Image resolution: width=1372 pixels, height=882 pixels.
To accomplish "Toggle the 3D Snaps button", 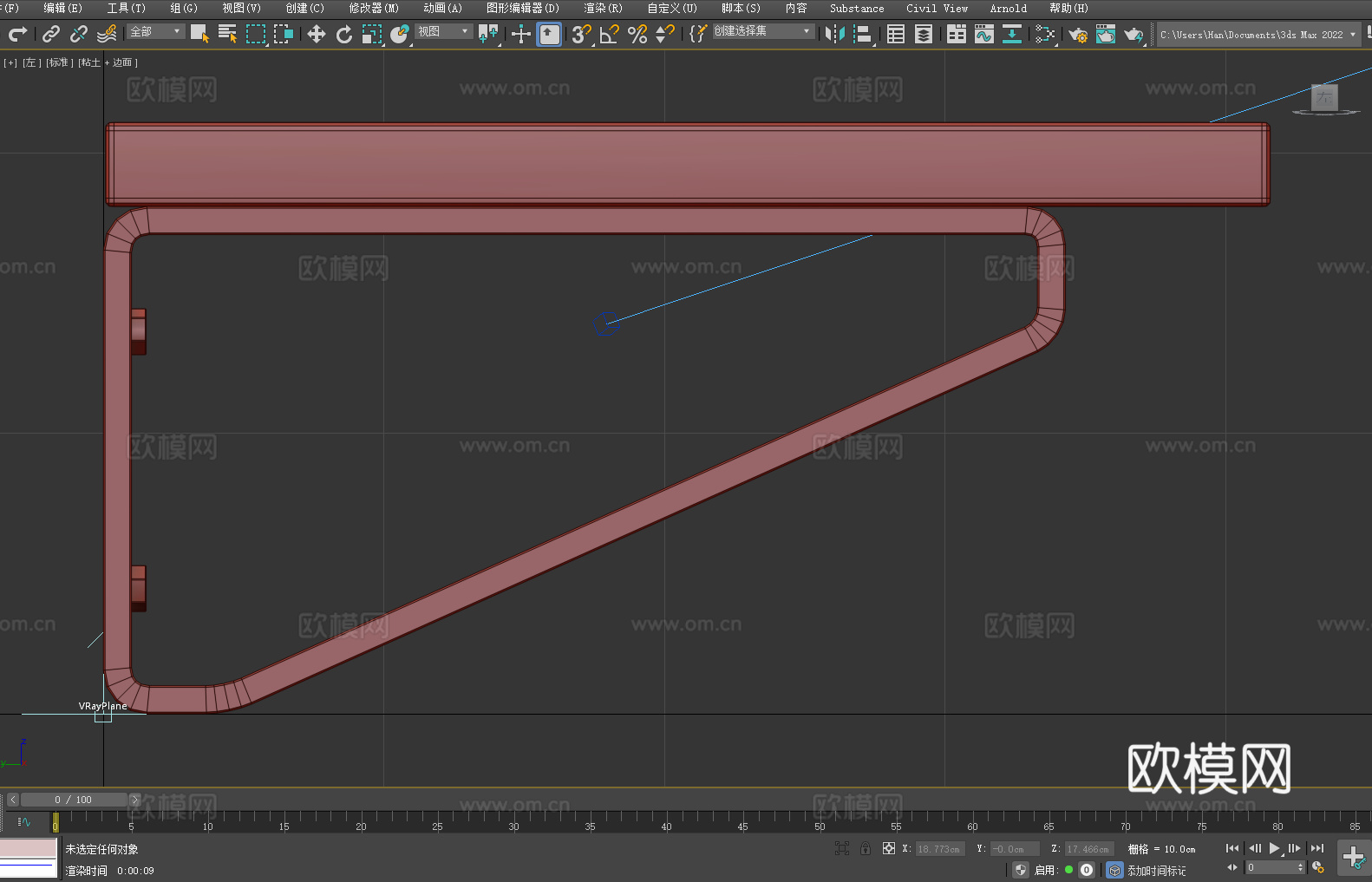I will point(581,34).
